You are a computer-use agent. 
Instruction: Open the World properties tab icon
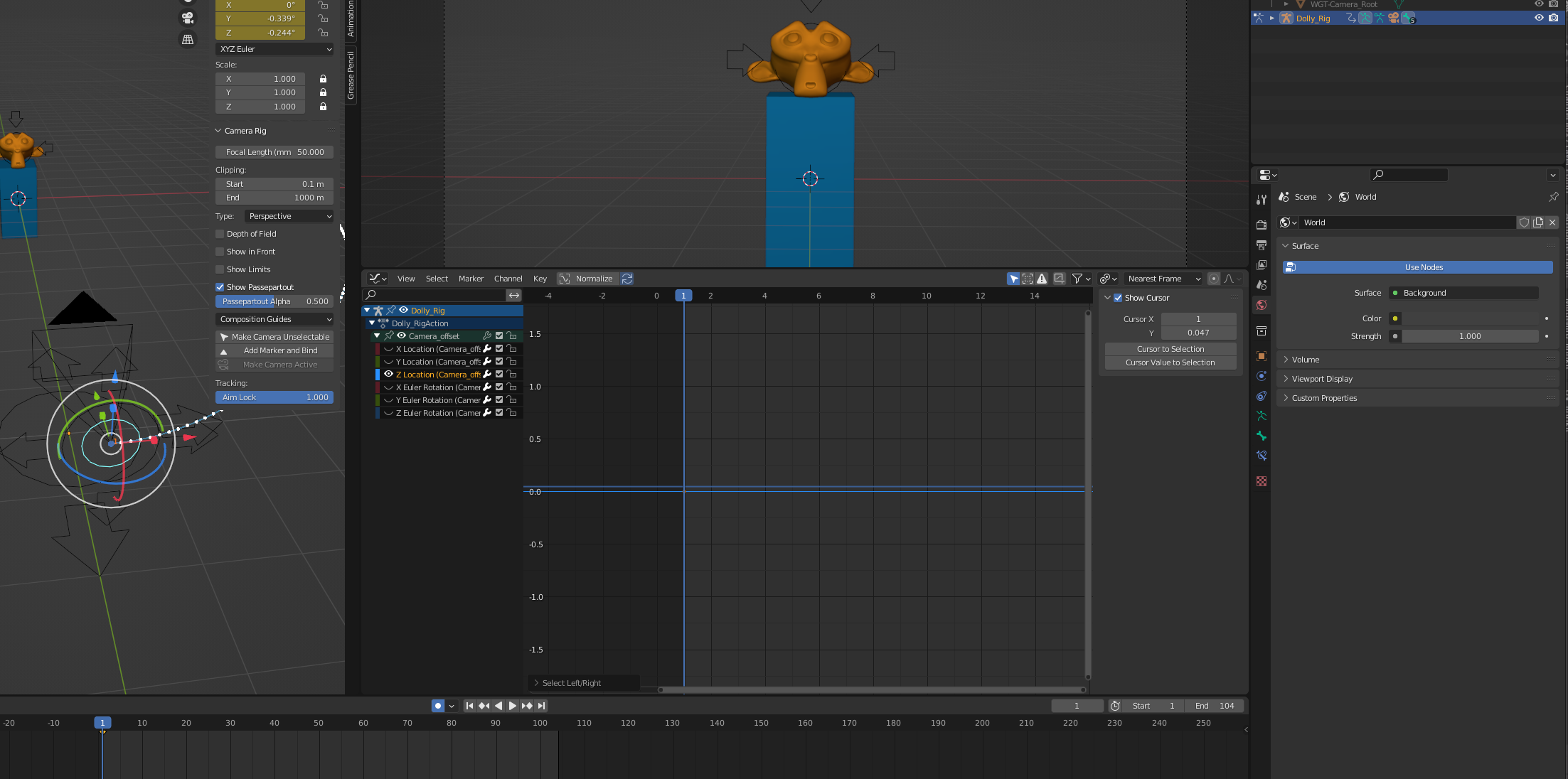[1262, 305]
